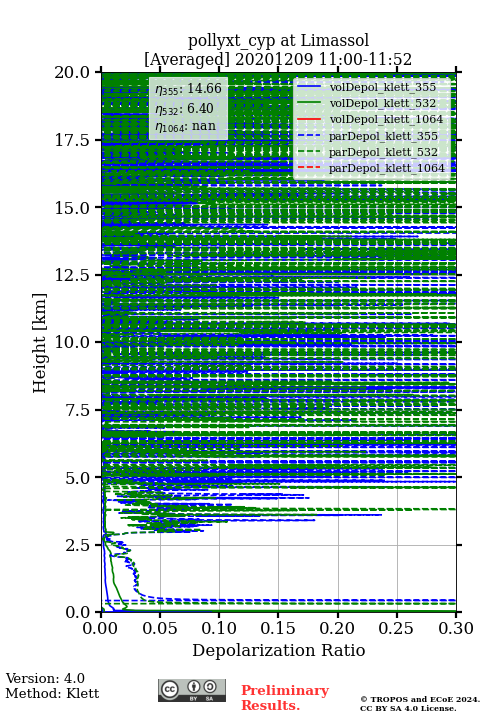Click the η355: 14.66 annotation
The height and width of the screenshot is (720, 480).
pyautogui.click(x=188, y=88)
